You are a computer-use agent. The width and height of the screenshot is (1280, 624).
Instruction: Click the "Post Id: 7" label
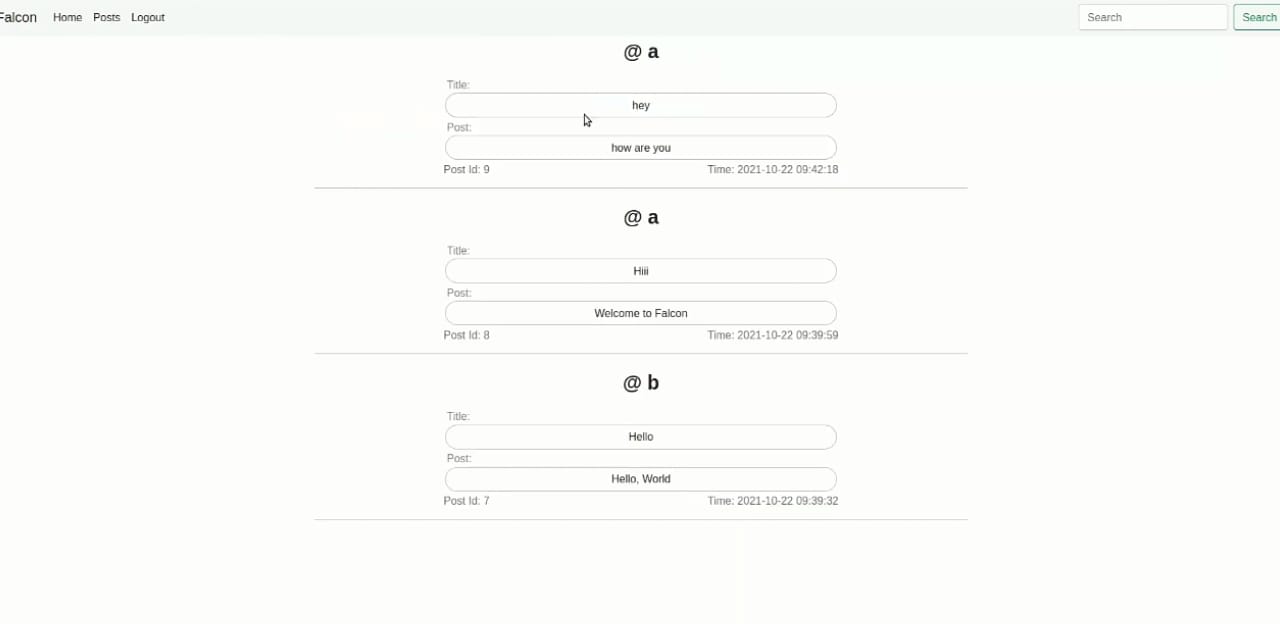[x=467, y=501]
